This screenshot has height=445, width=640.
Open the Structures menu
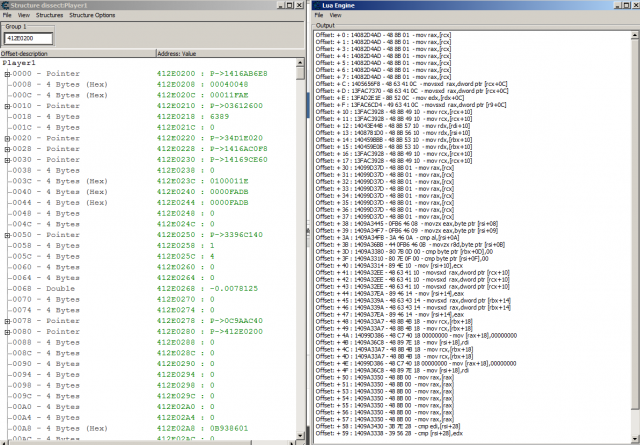coord(49,16)
